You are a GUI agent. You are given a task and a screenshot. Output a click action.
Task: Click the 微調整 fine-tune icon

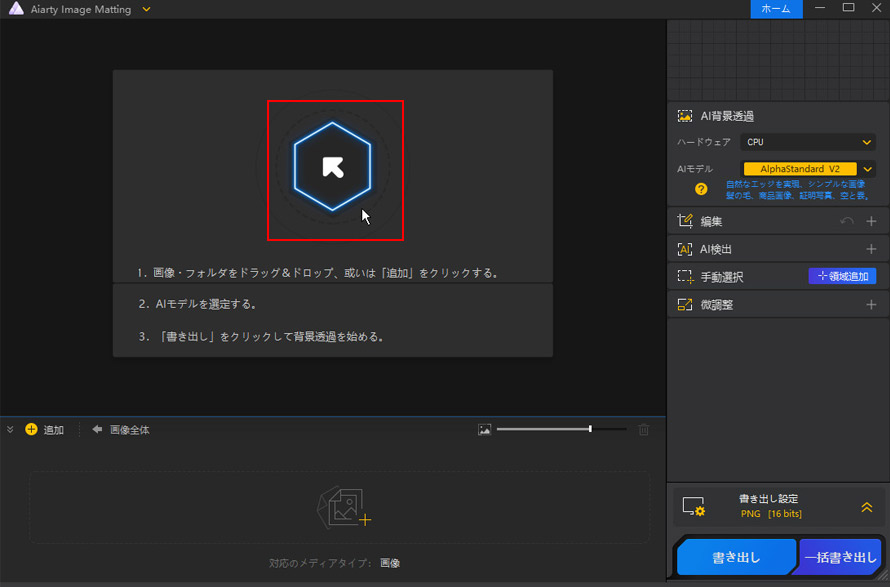tap(683, 304)
